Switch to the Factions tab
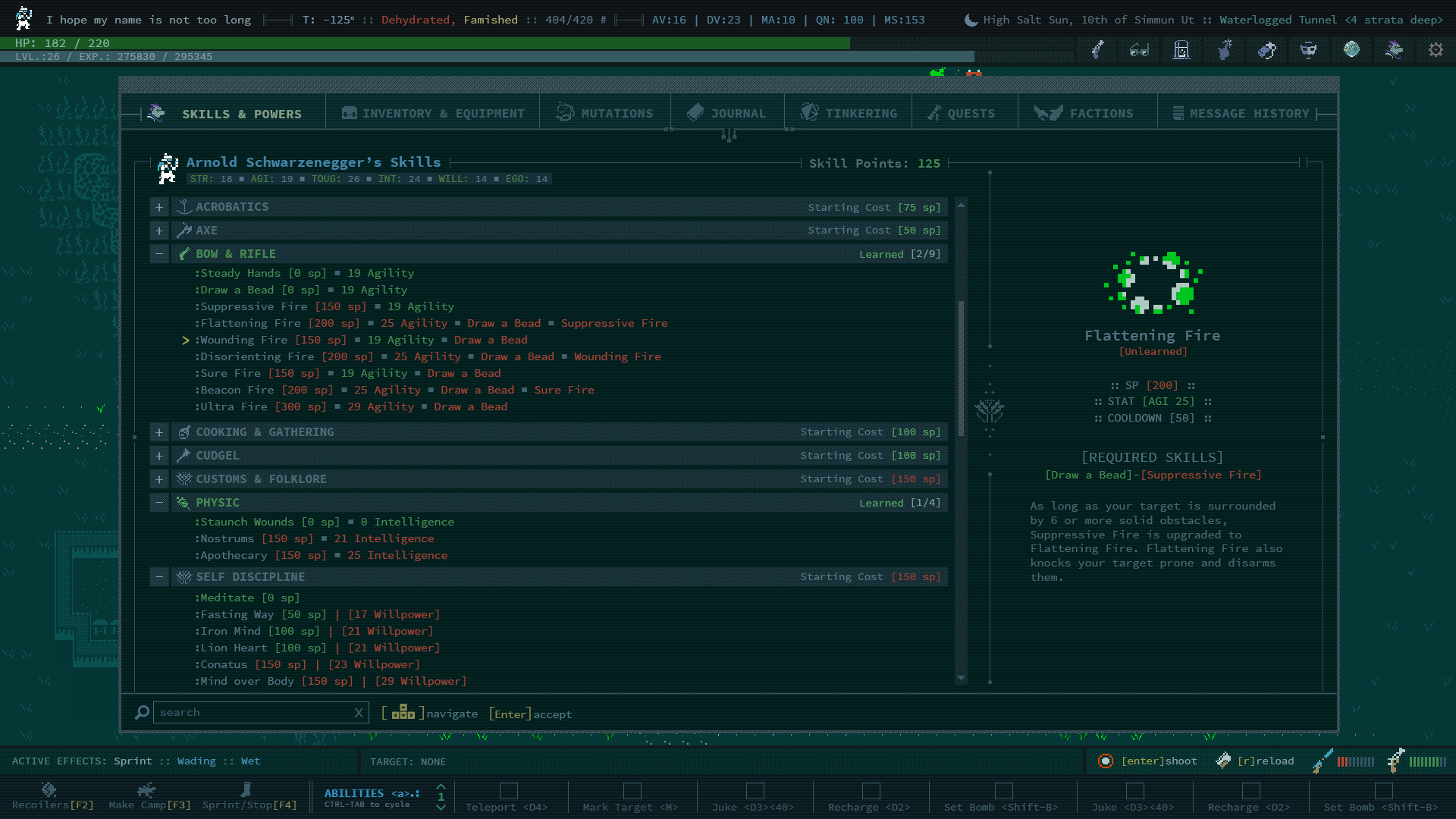 pyautogui.click(x=1087, y=113)
